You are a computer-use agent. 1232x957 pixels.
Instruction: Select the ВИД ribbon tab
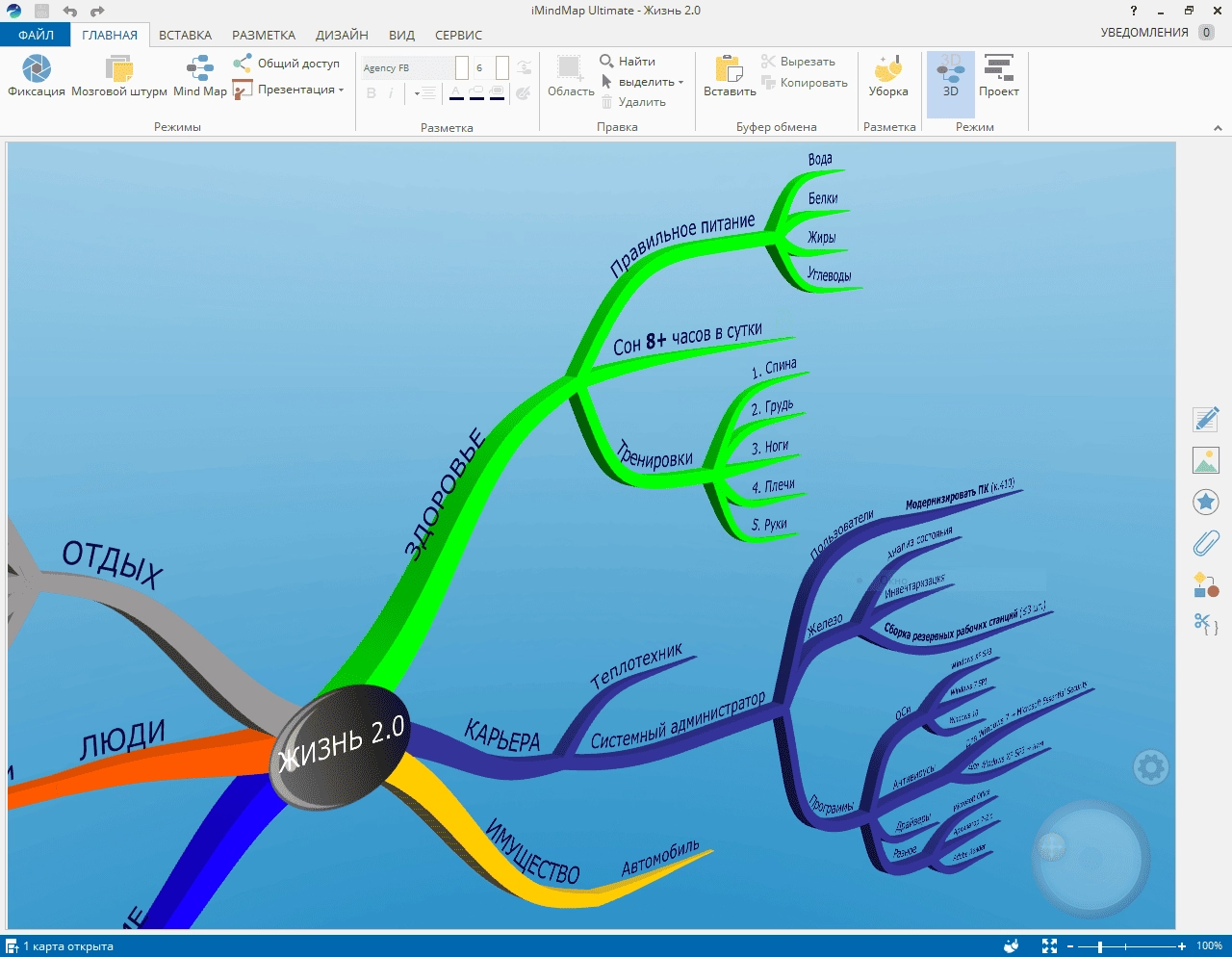point(401,35)
